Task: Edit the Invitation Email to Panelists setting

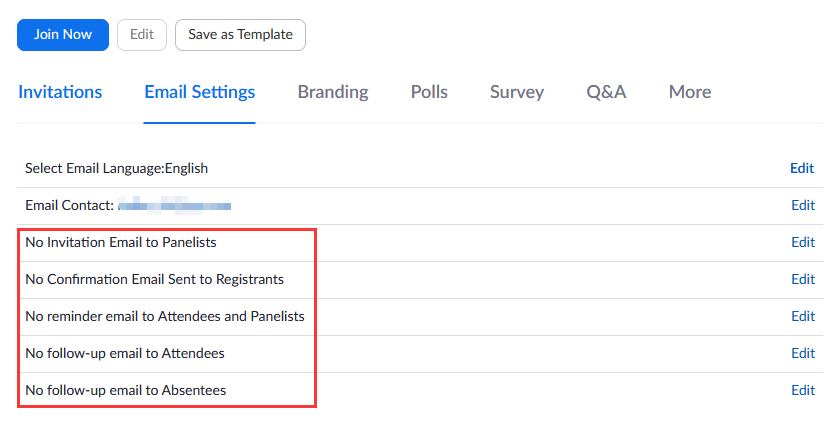Action: click(x=803, y=242)
